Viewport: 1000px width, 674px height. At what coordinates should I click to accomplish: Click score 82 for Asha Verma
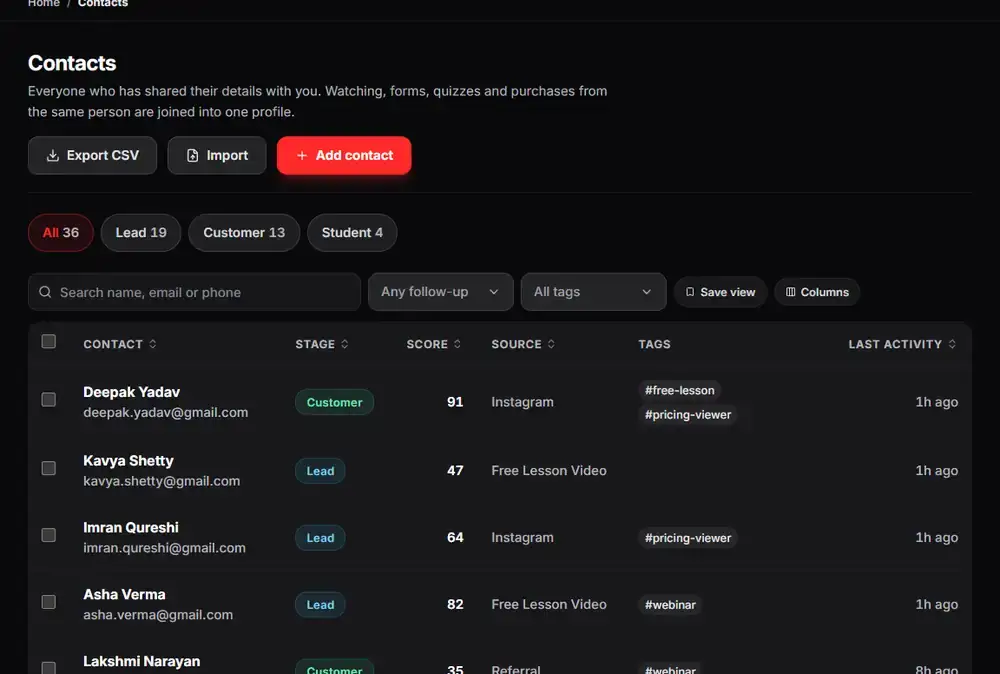(455, 605)
